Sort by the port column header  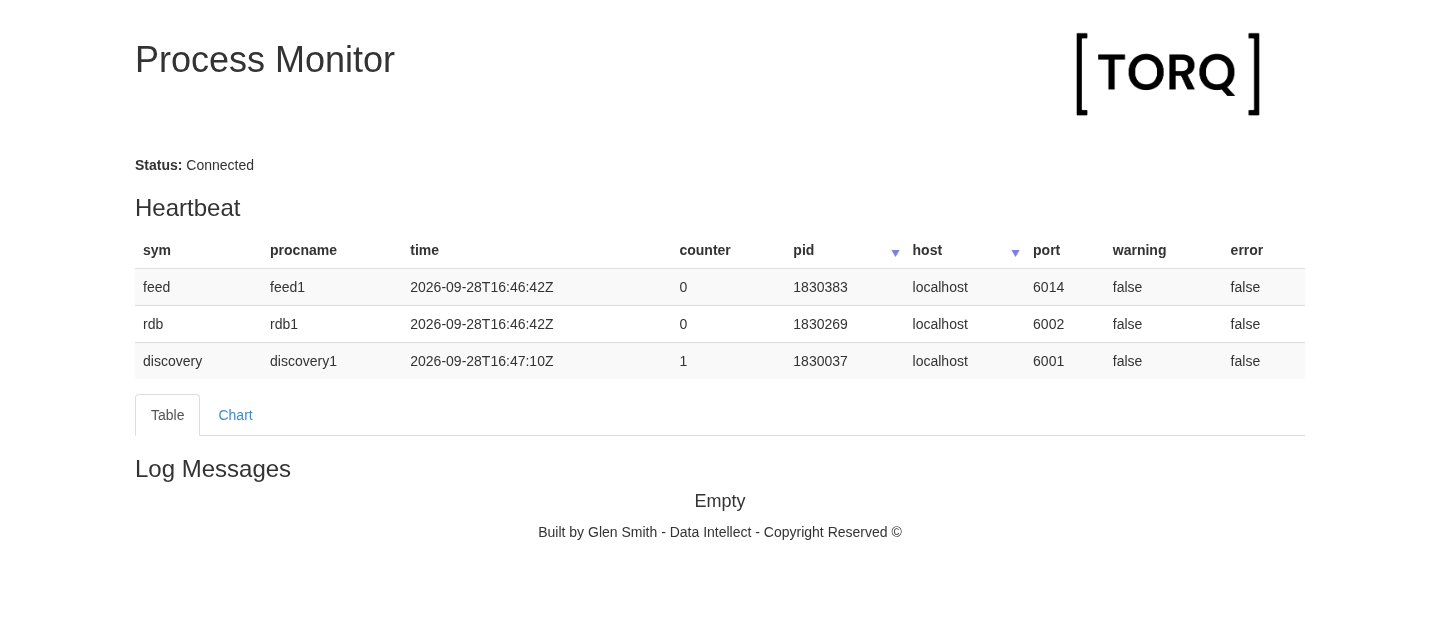click(1046, 250)
